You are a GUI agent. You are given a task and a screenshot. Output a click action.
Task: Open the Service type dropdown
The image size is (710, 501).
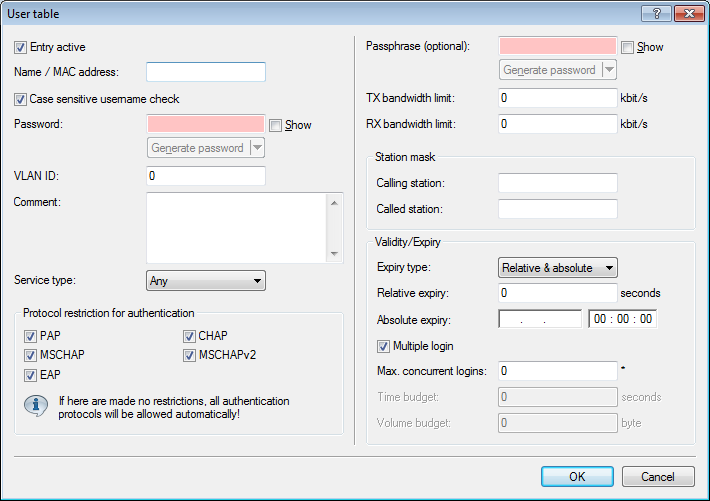click(205, 281)
